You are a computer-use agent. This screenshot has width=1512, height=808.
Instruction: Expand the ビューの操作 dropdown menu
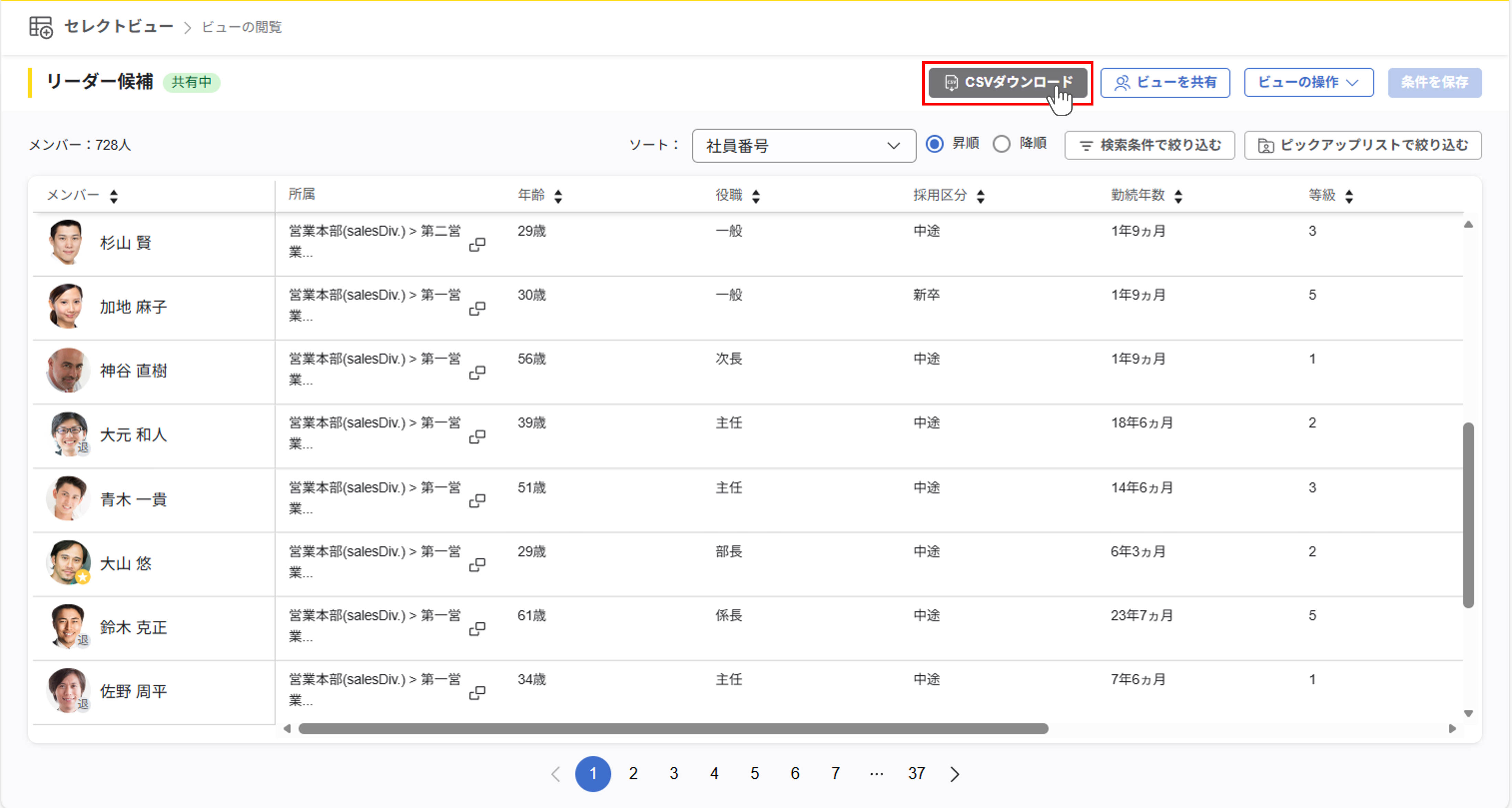1308,82
